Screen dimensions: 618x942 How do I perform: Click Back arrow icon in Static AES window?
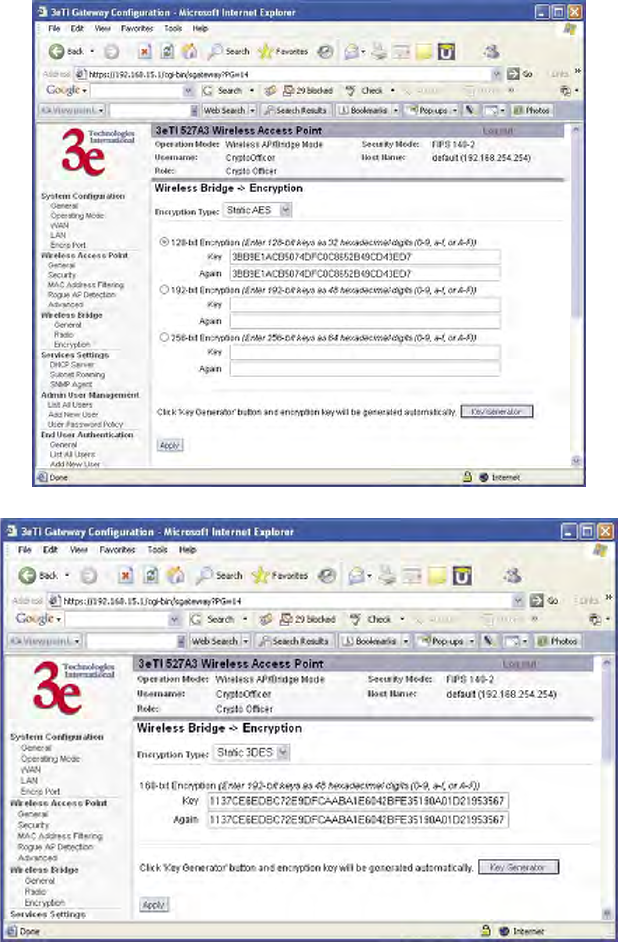click(x=56, y=52)
